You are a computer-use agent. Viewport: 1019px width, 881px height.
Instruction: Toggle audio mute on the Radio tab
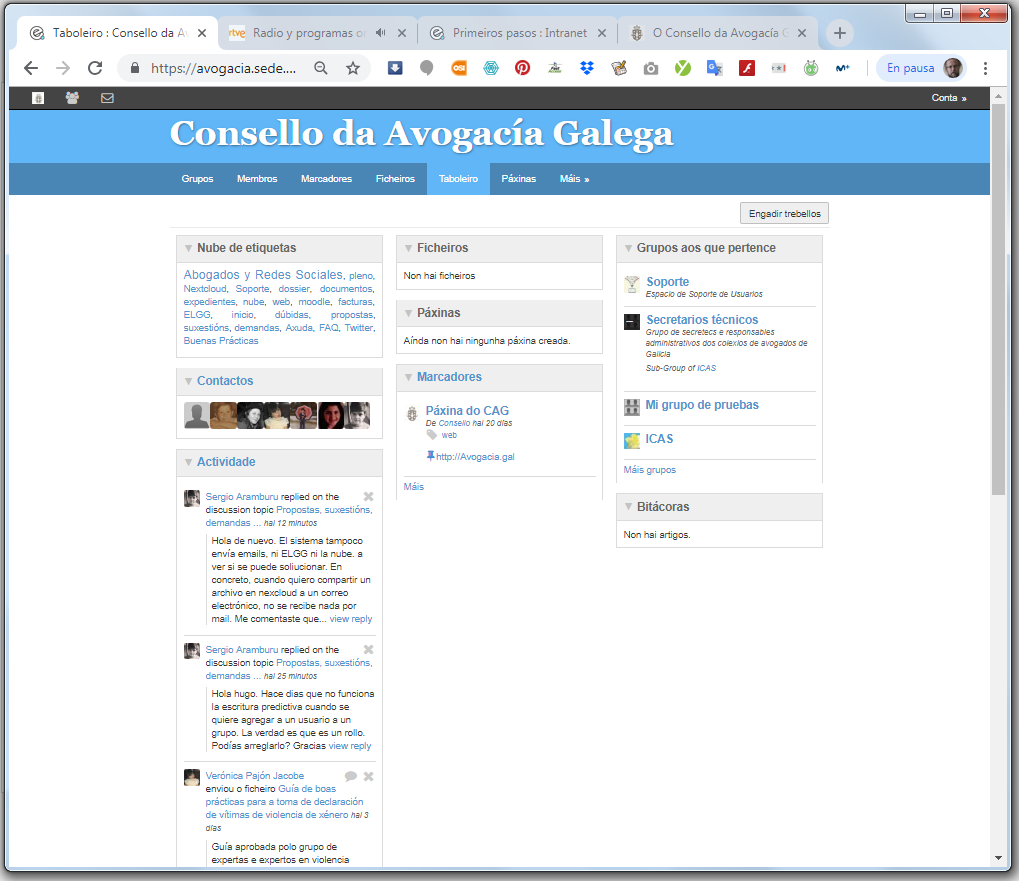click(x=381, y=33)
